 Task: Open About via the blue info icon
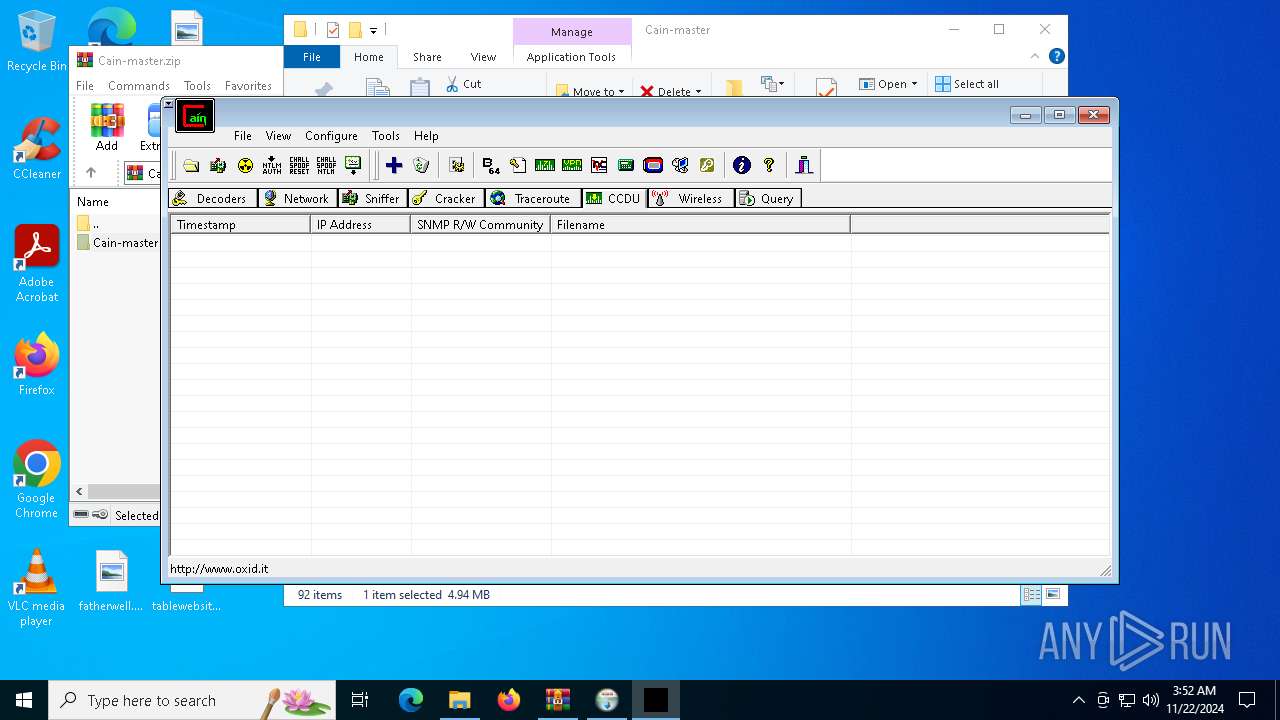pos(741,166)
